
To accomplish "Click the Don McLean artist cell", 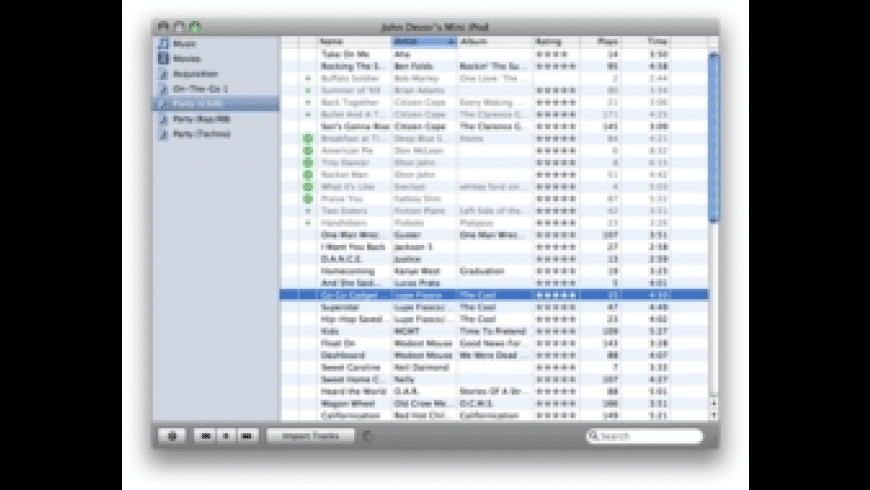I will click(419, 150).
